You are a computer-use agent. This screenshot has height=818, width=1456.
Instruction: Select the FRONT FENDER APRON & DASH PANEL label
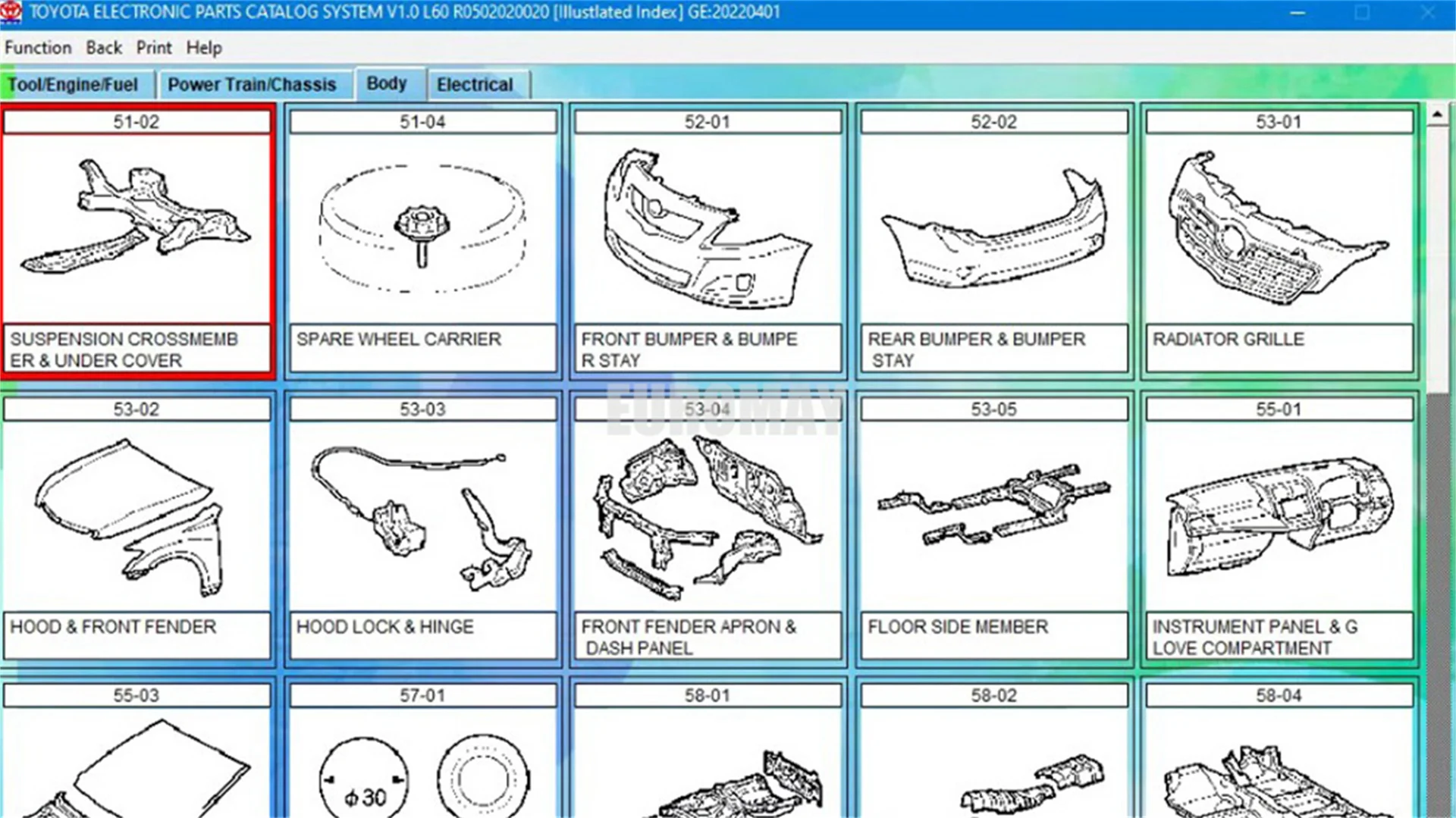pos(708,636)
